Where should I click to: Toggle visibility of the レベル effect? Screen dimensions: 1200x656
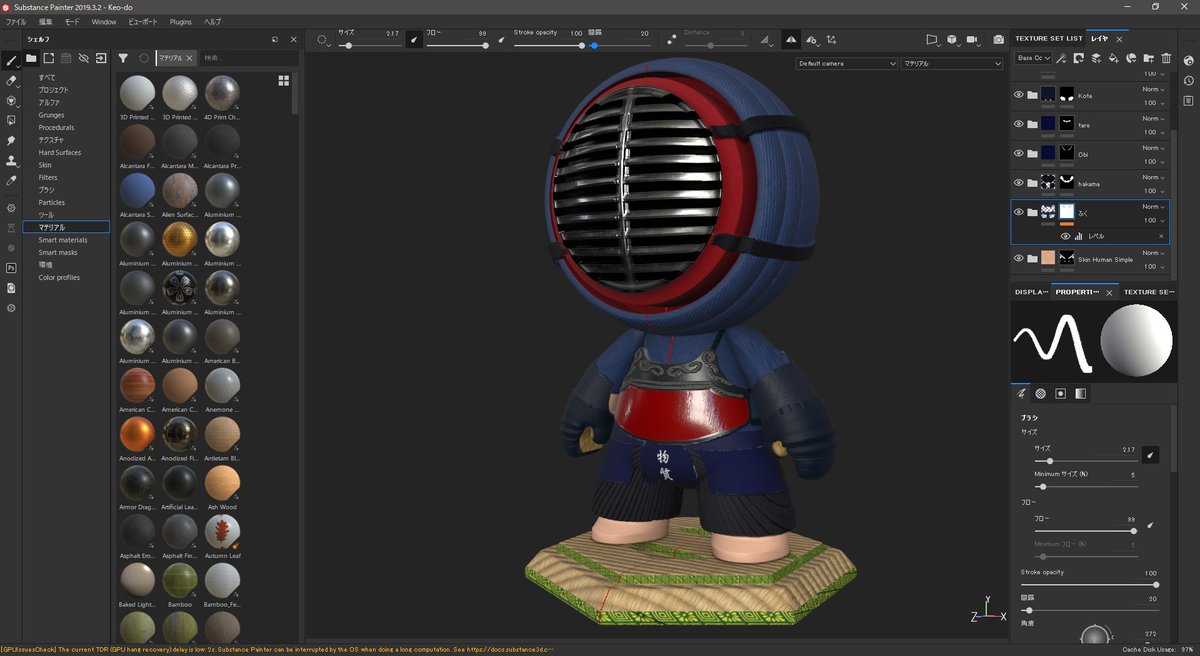click(1066, 236)
